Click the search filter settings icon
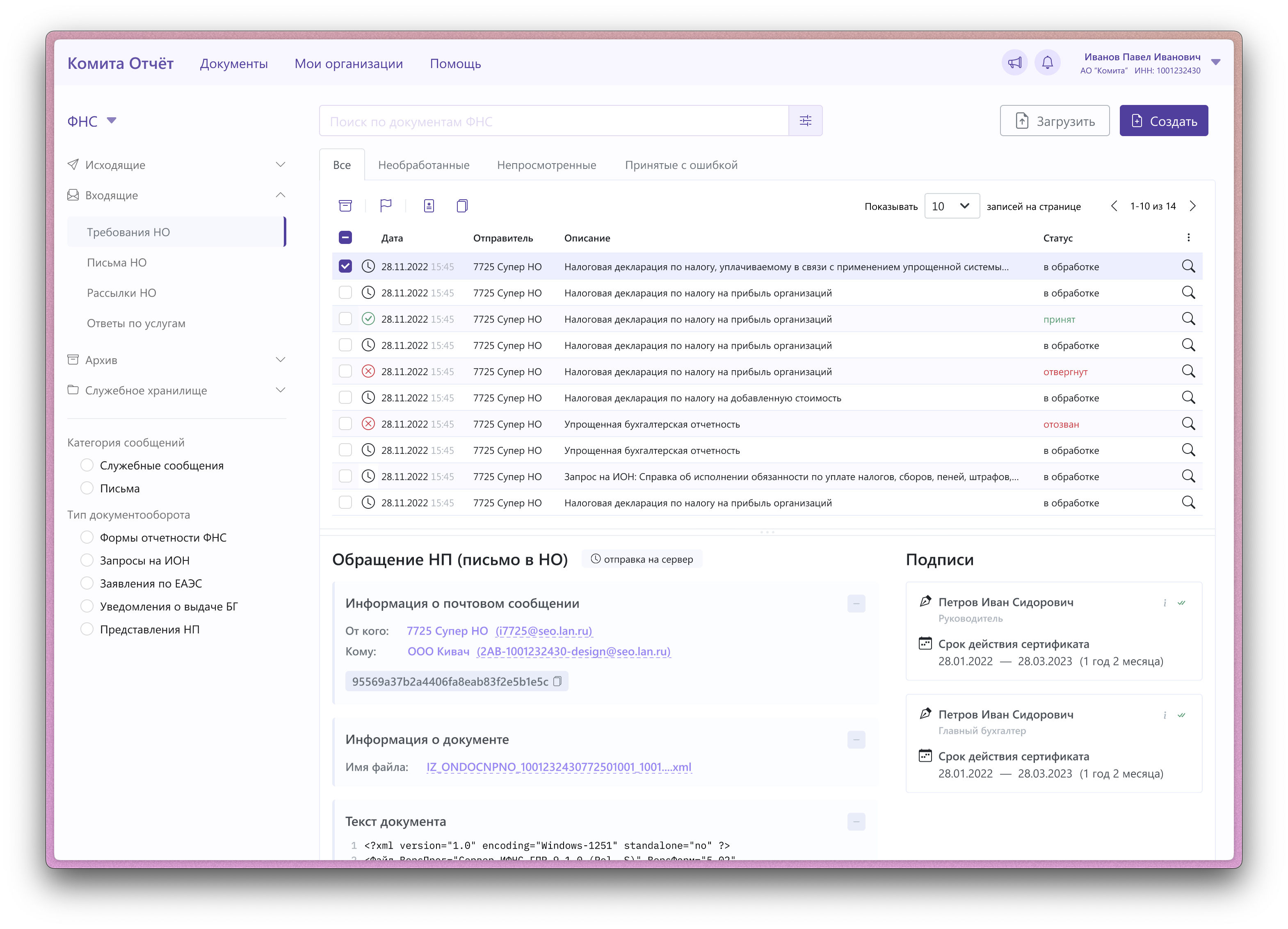Viewport: 1288px width, 929px height. [x=805, y=121]
